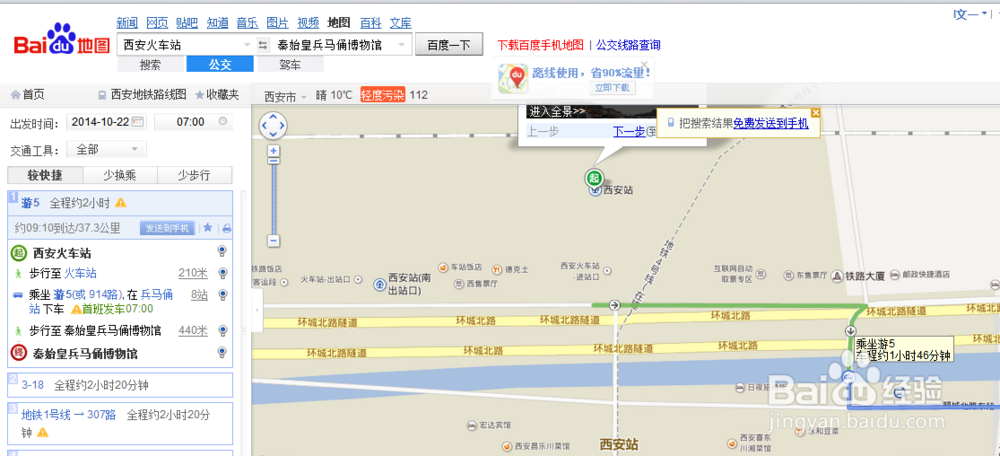
Task: Click 百度一下 search button
Action: pos(448,45)
